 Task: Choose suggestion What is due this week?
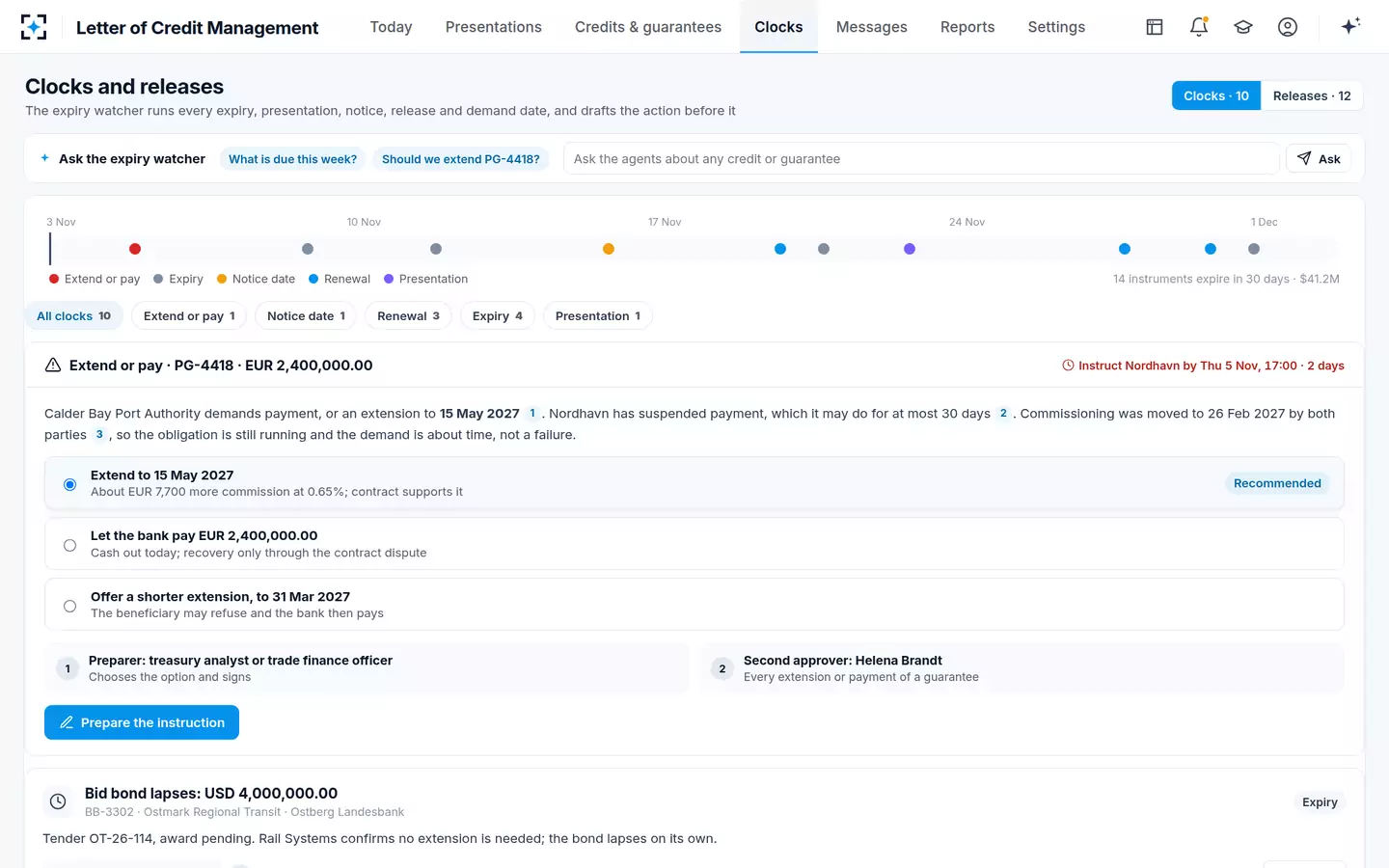pos(292,159)
